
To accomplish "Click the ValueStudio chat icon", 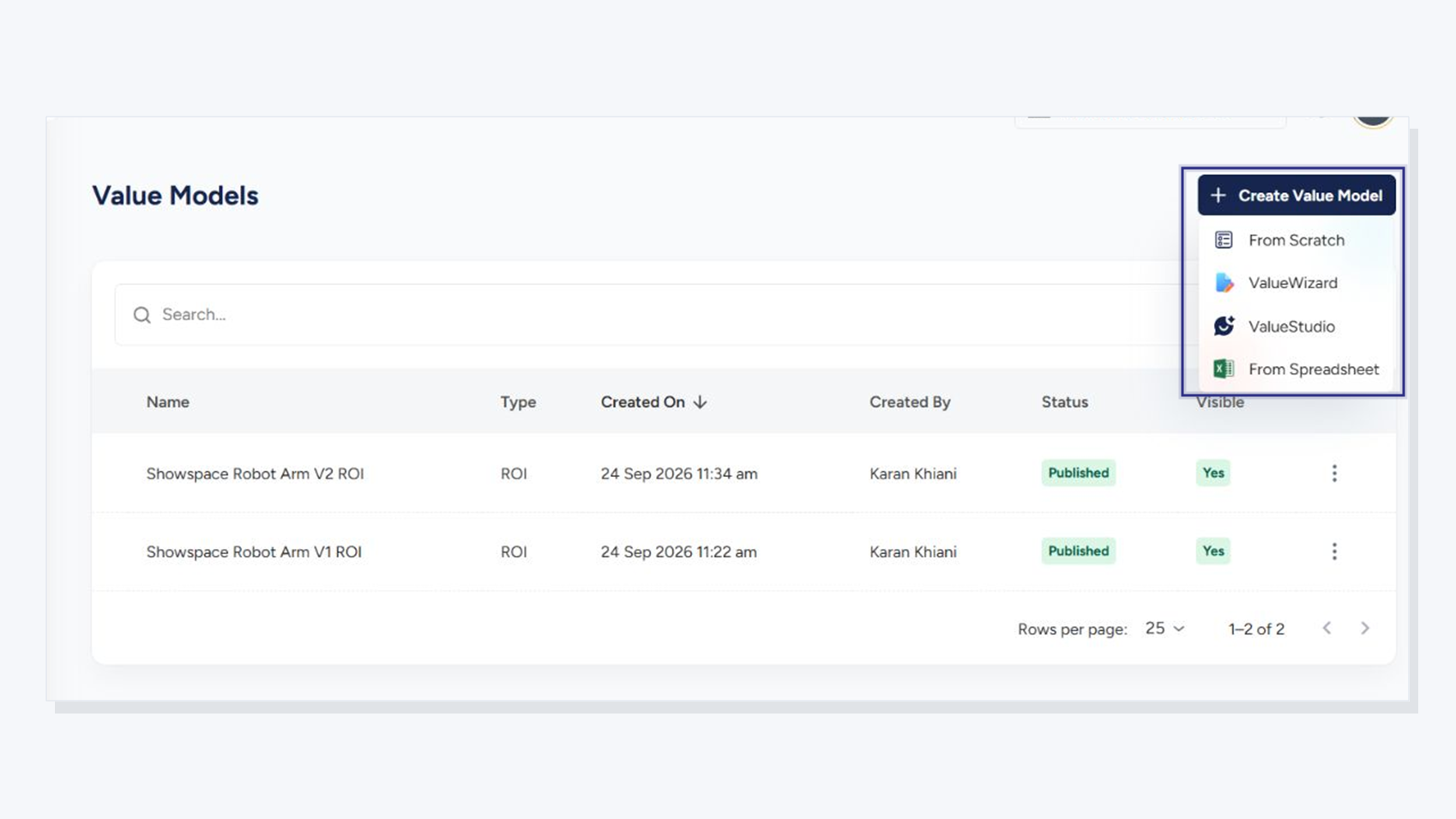I will 1224,326.
